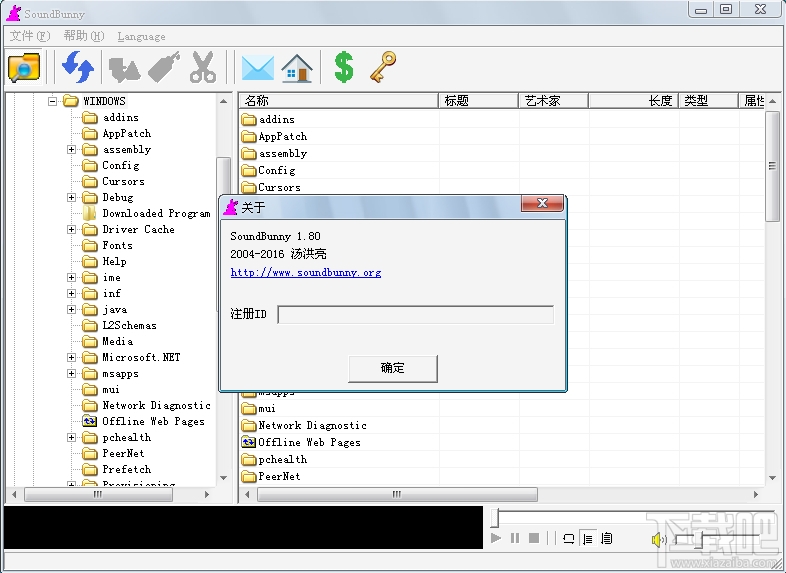Click the volume slider handle
Screen dimensions: 786x573
(701, 540)
